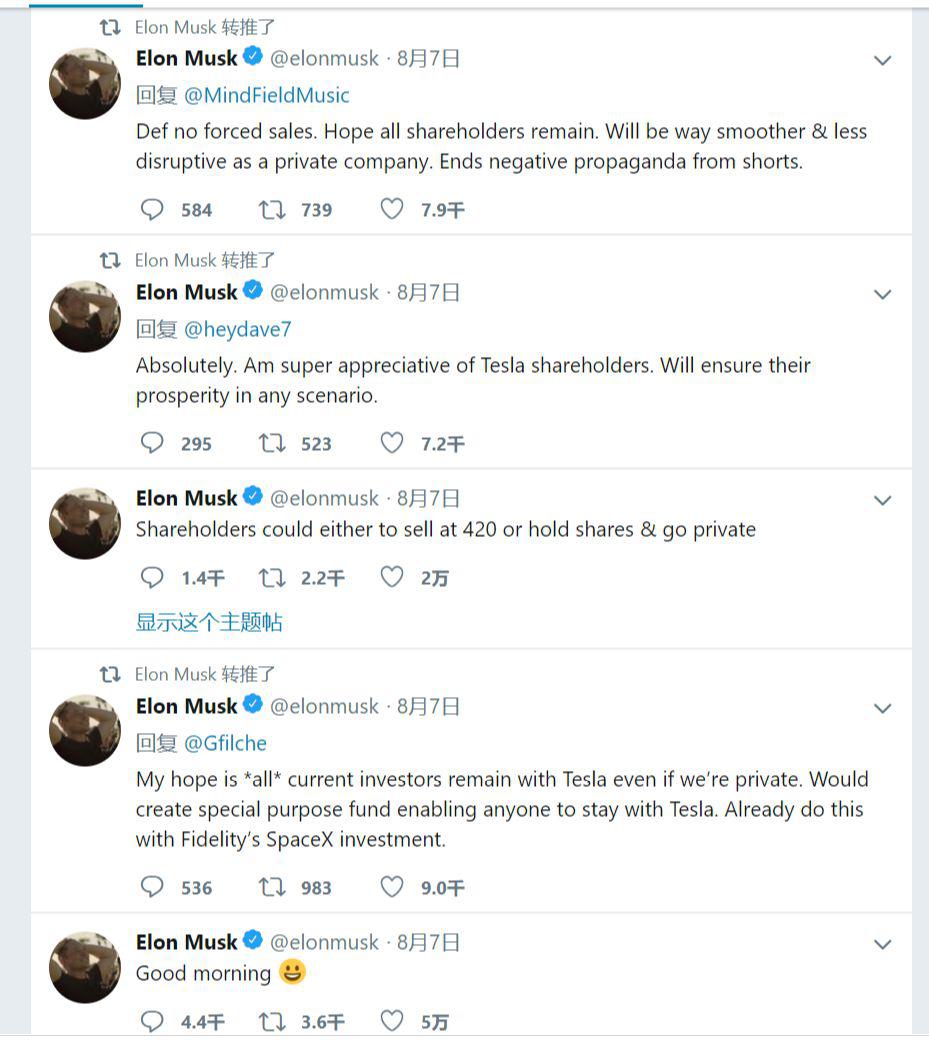Retweet the 'special purpose fund' tweet

pos(272,887)
